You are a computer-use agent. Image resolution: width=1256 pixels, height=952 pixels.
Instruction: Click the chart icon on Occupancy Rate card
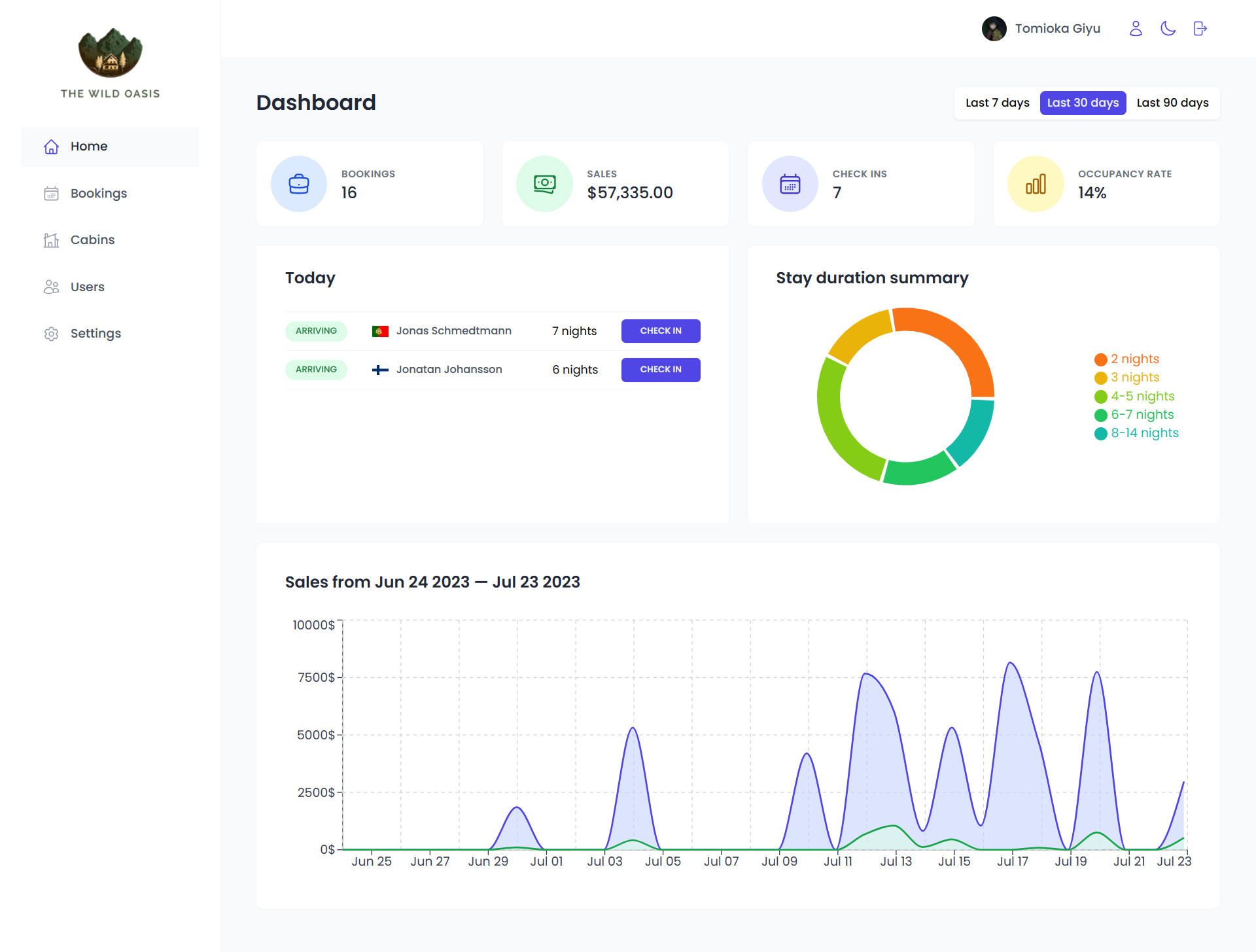tap(1035, 184)
